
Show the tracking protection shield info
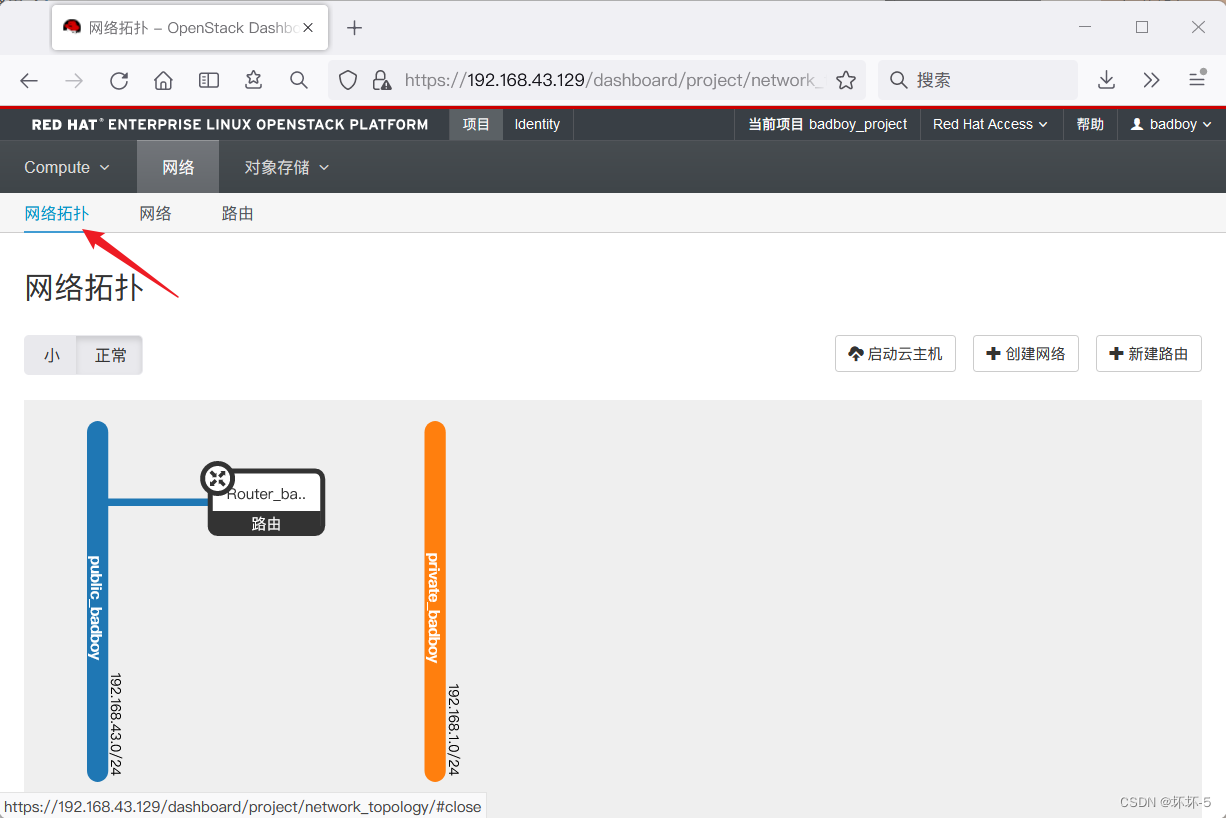(x=348, y=81)
